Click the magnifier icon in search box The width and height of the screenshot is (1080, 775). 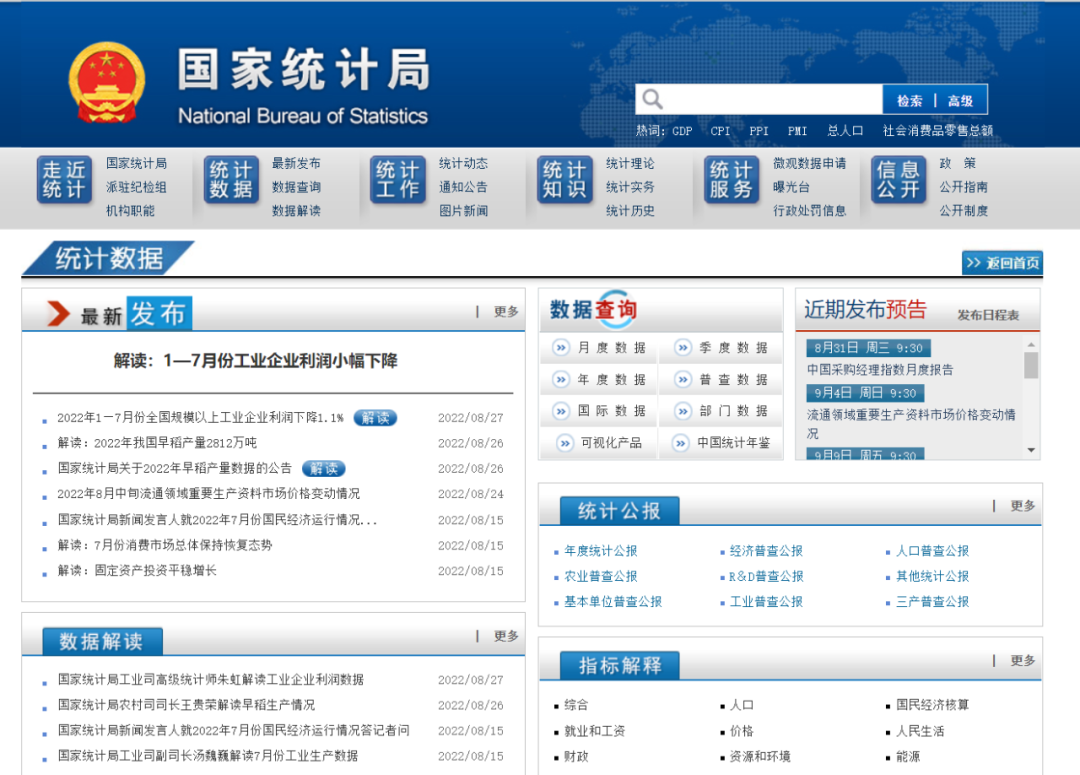pyautogui.click(x=652, y=100)
